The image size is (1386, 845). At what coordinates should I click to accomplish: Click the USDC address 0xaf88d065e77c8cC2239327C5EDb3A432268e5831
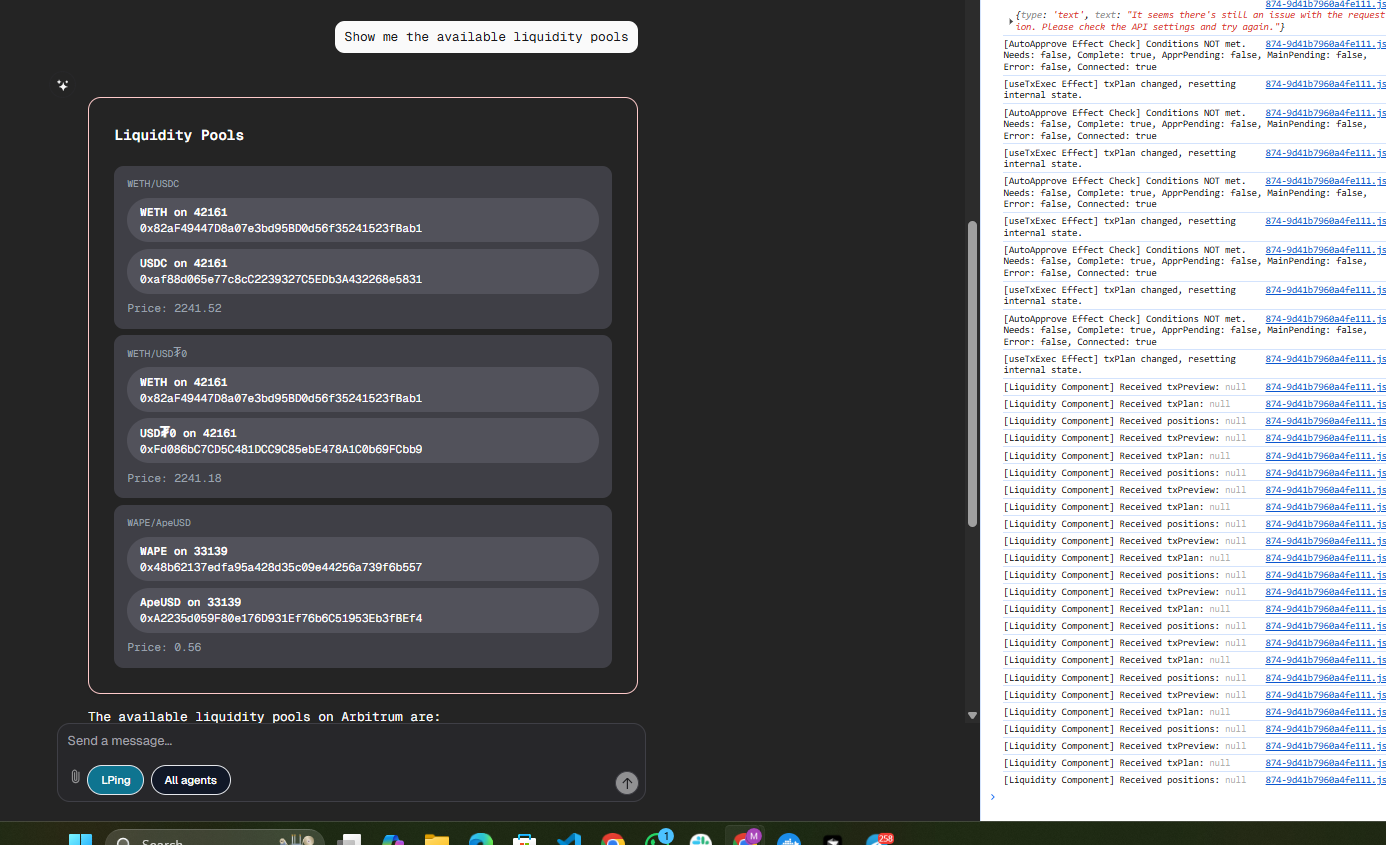pos(281,279)
